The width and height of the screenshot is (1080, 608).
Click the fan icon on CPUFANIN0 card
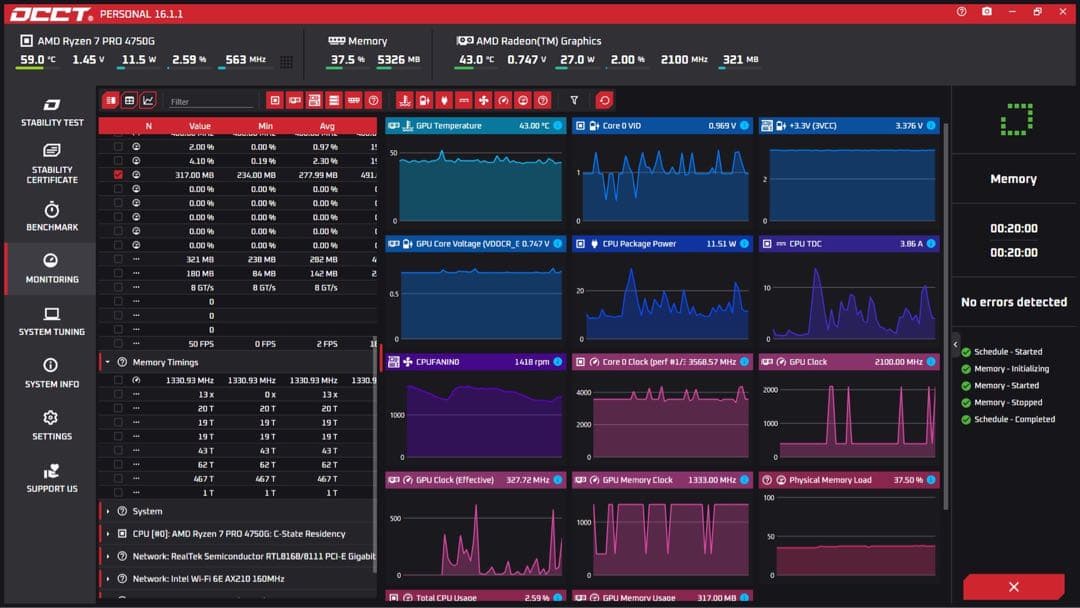(408, 361)
